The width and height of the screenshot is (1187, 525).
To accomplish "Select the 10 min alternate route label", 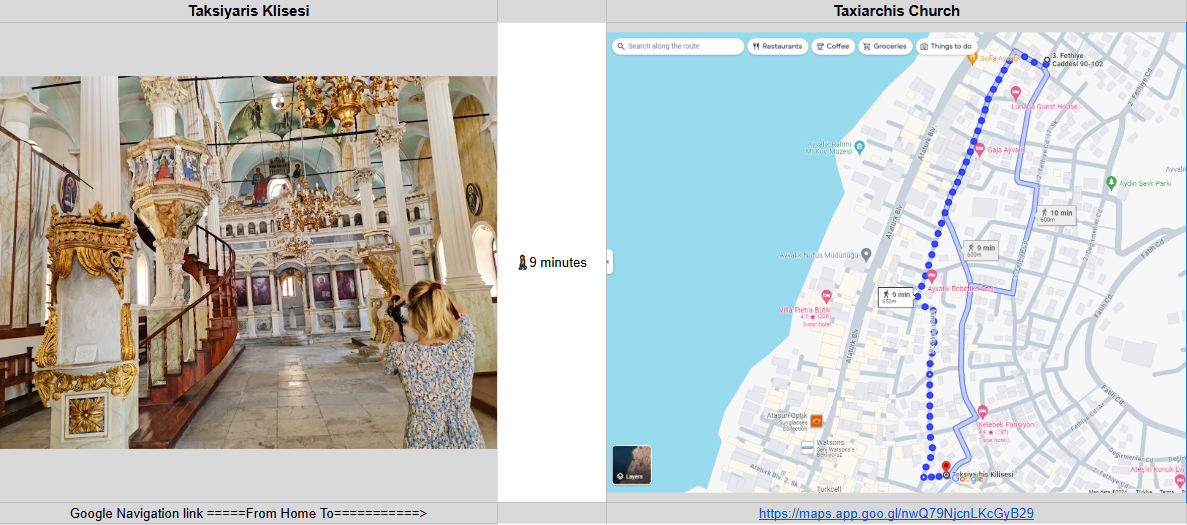I will [1056, 215].
